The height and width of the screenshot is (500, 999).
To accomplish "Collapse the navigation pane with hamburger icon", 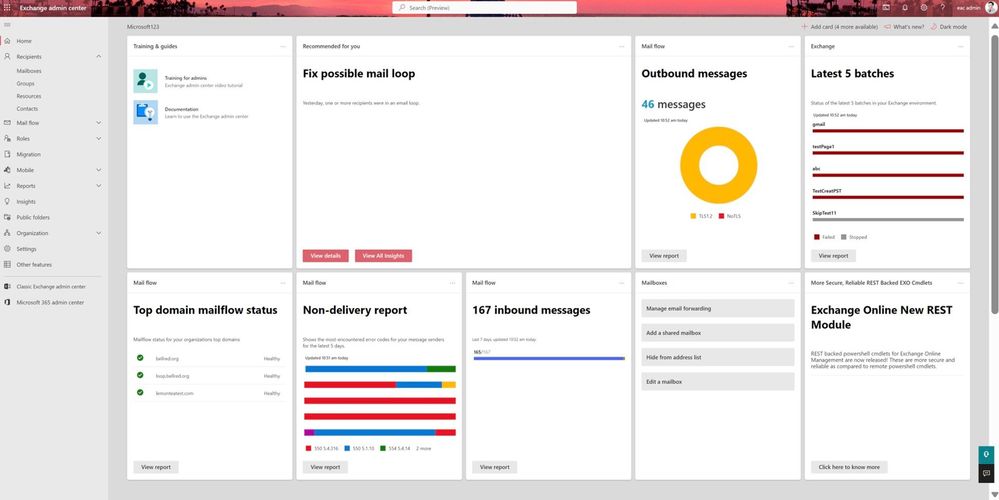I will pyautogui.click(x=7, y=25).
